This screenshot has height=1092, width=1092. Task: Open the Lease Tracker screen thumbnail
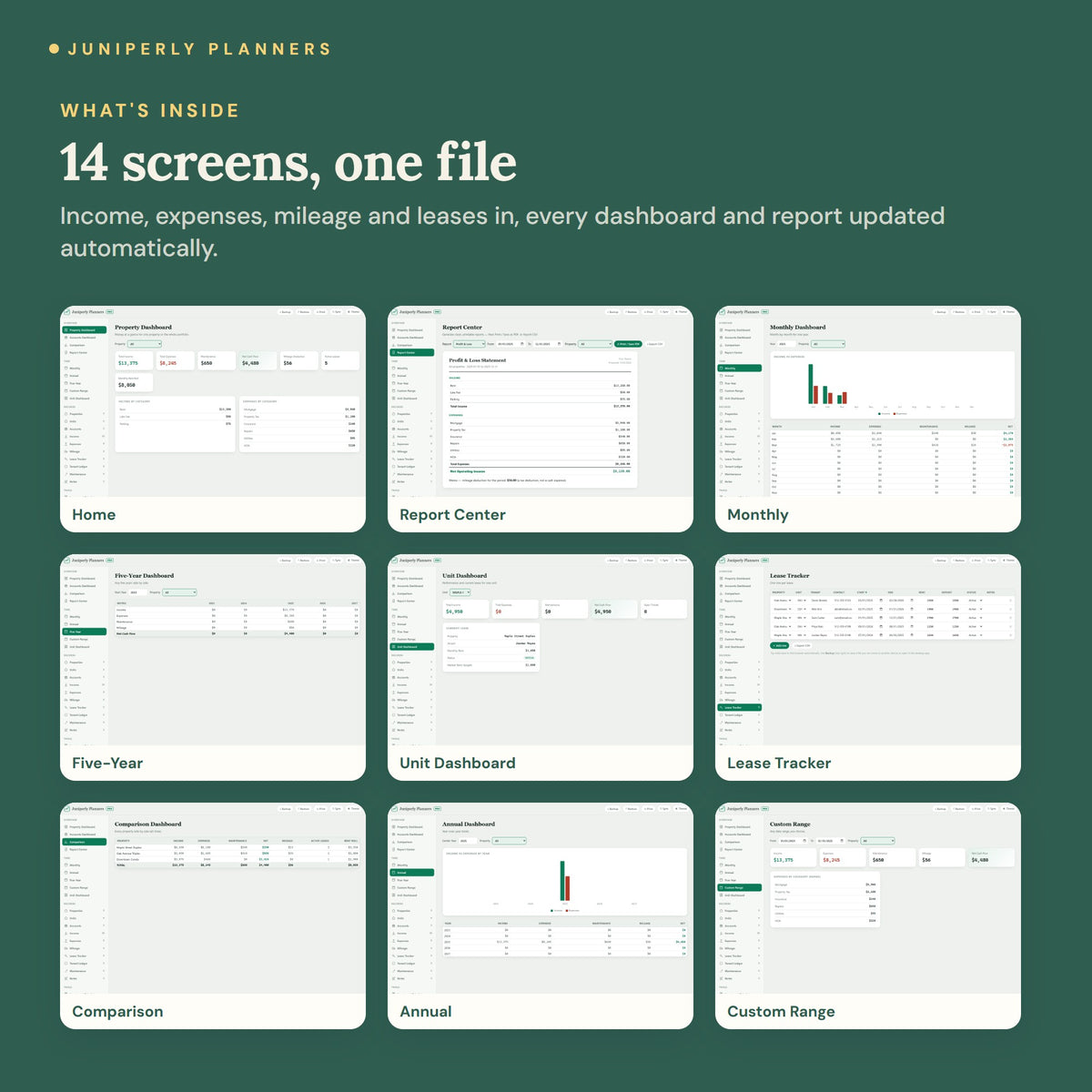coord(868,667)
